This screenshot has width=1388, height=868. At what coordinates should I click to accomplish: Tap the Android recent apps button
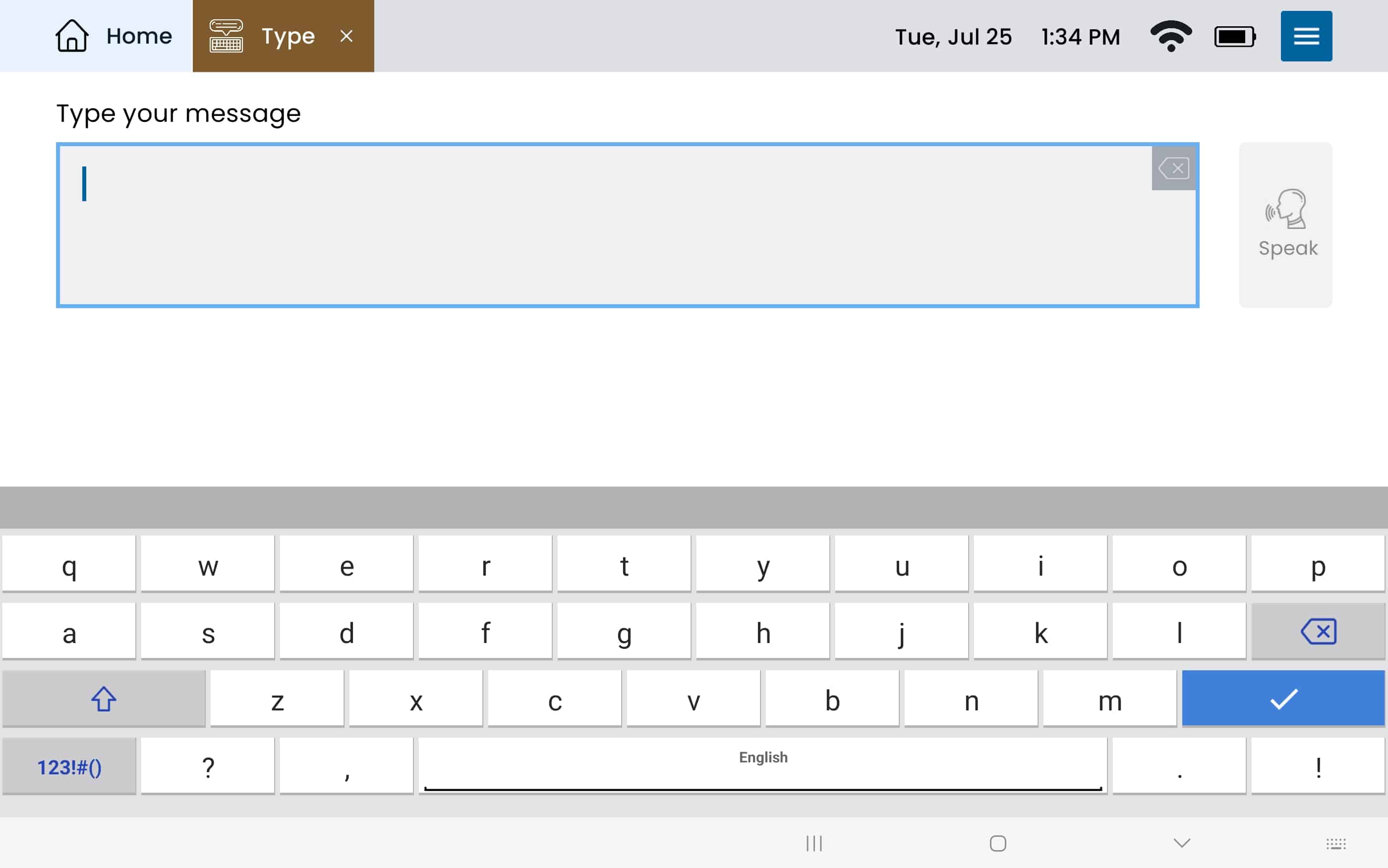click(814, 843)
